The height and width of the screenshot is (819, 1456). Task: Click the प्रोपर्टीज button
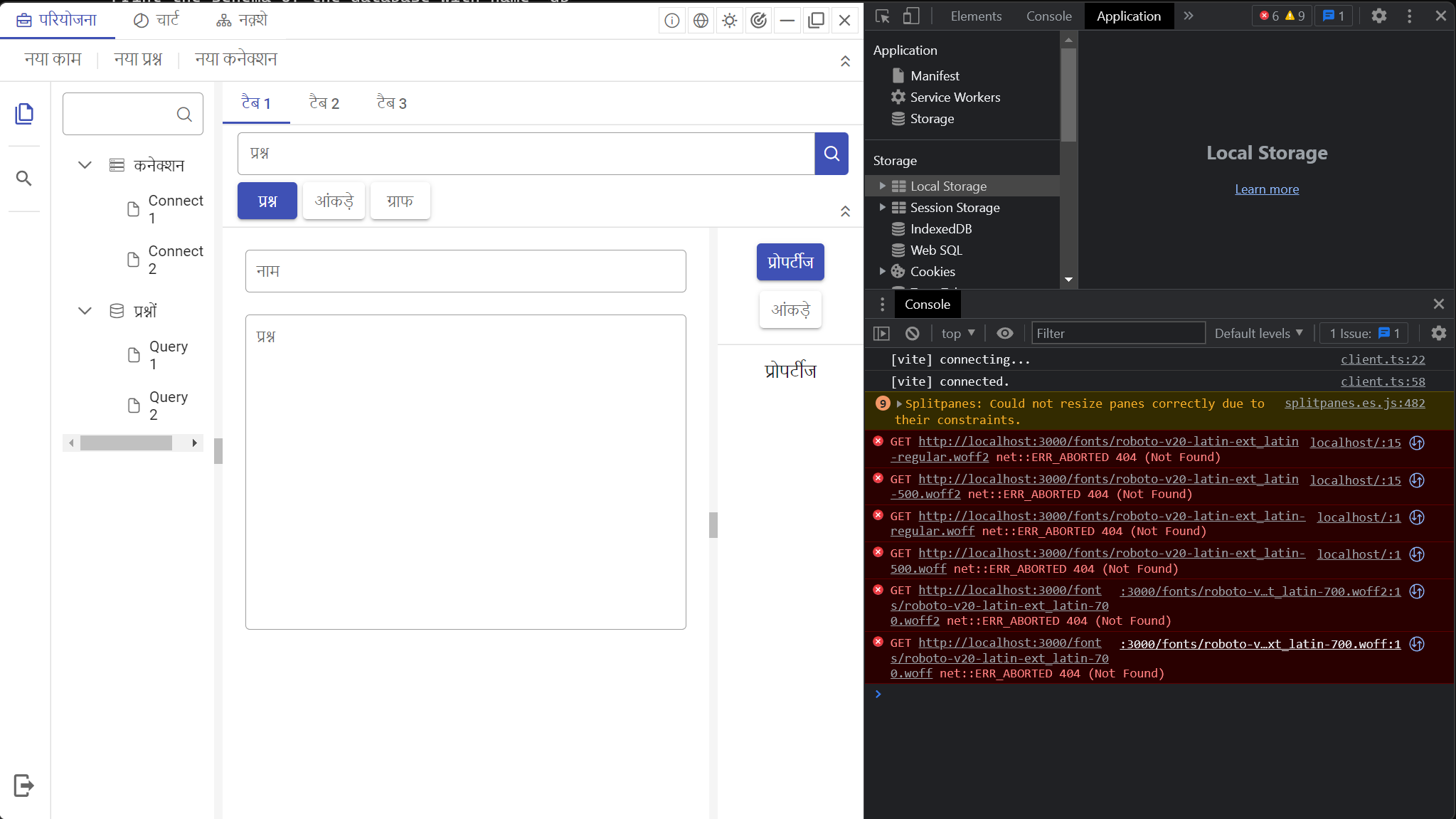790,262
